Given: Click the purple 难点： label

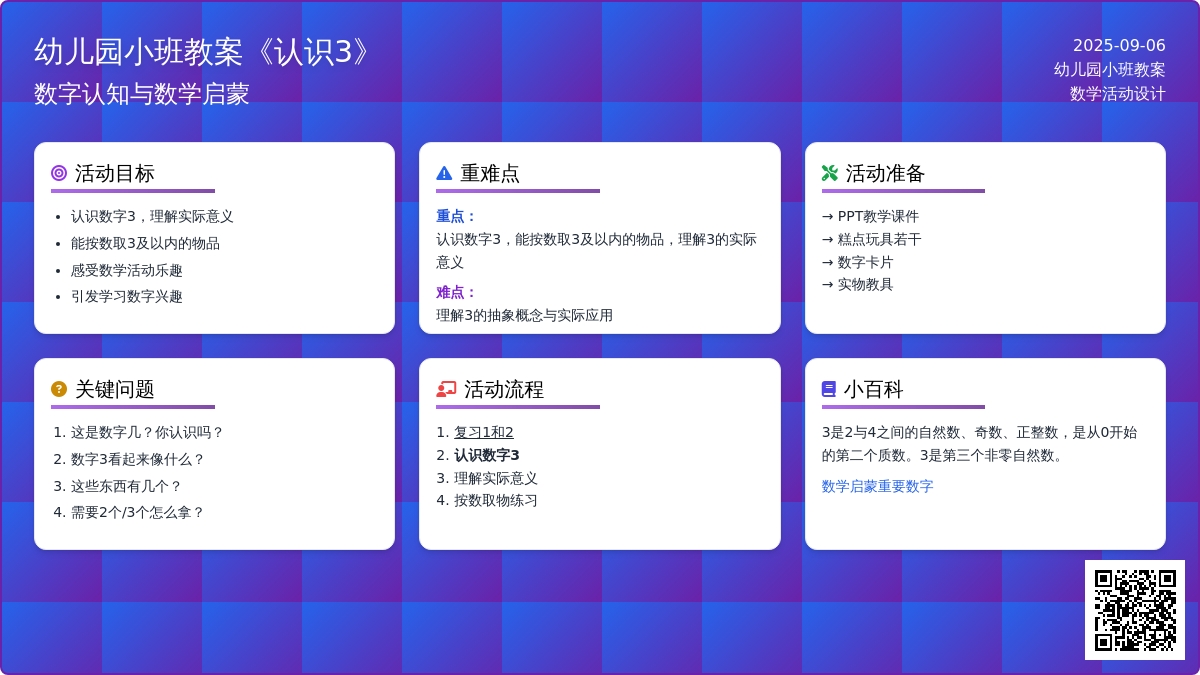Looking at the screenshot, I should (x=457, y=292).
